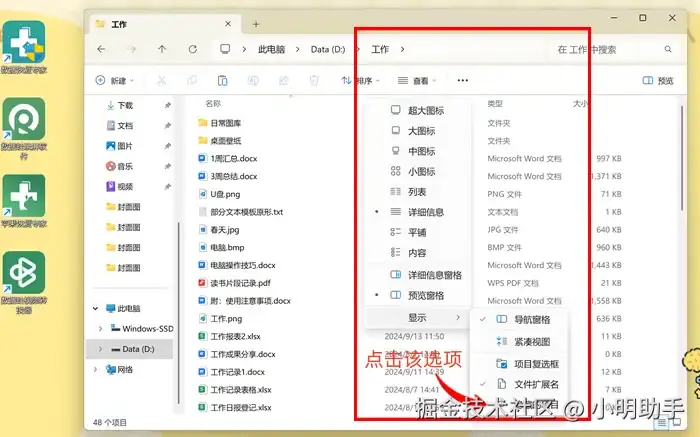Click the search magnifier icon

click(x=668, y=49)
